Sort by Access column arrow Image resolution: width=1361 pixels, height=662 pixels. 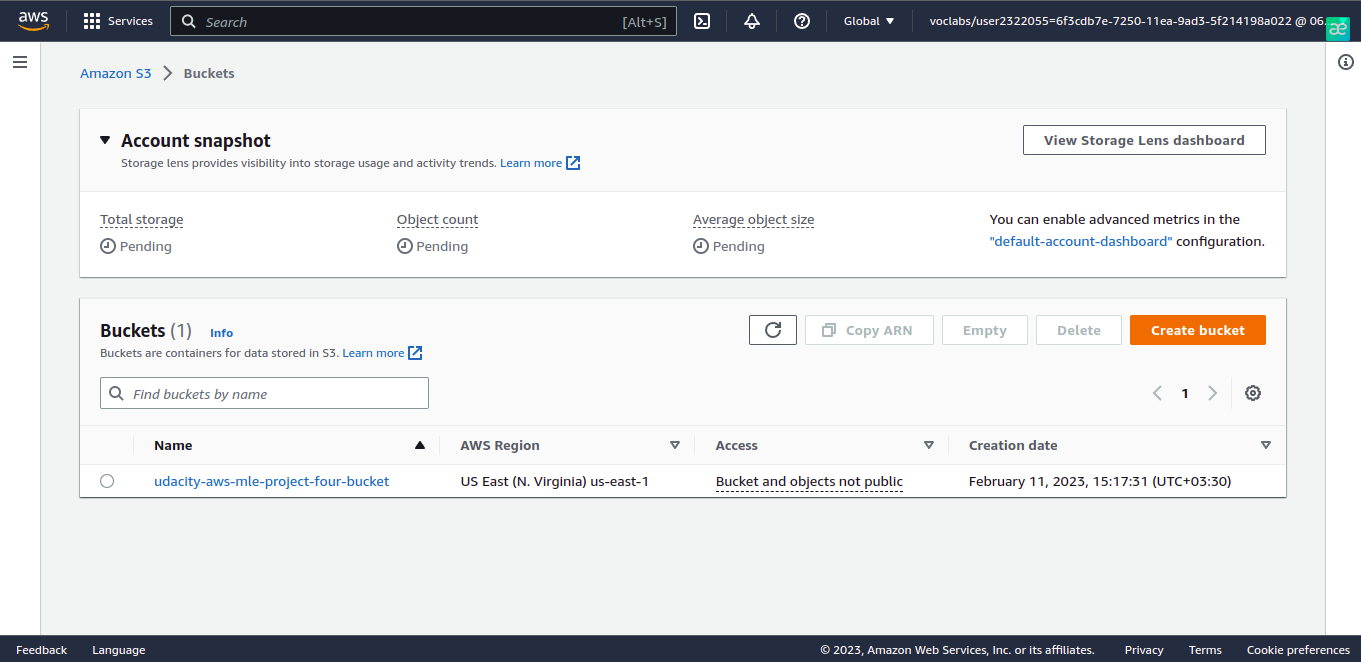click(x=929, y=445)
